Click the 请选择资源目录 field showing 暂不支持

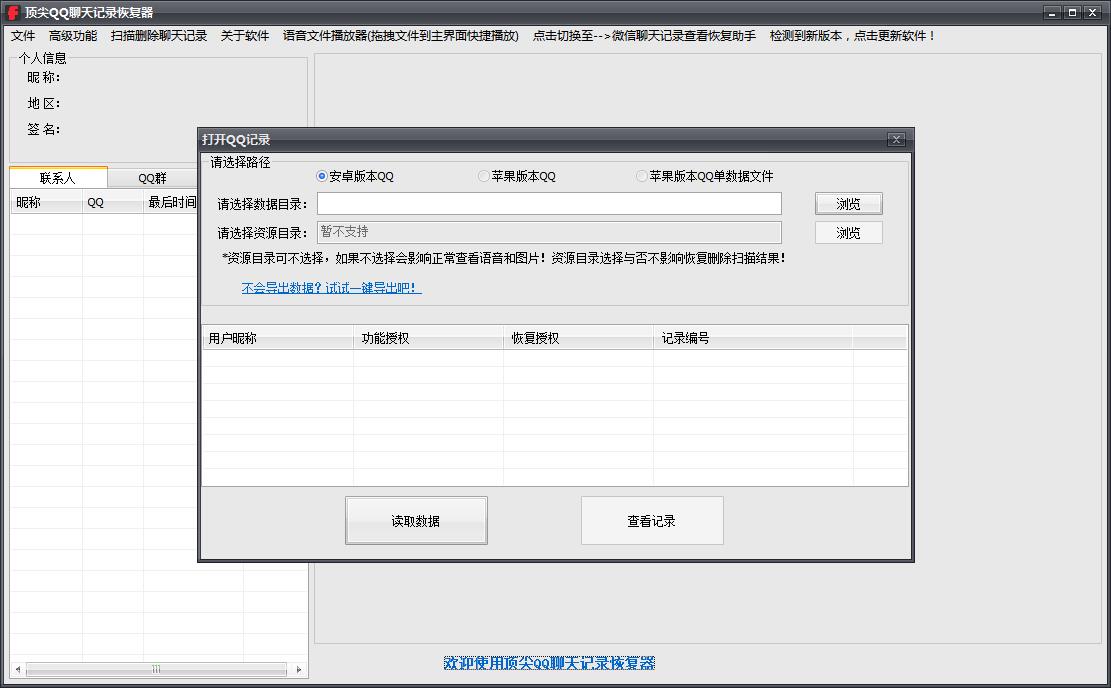[x=549, y=232]
